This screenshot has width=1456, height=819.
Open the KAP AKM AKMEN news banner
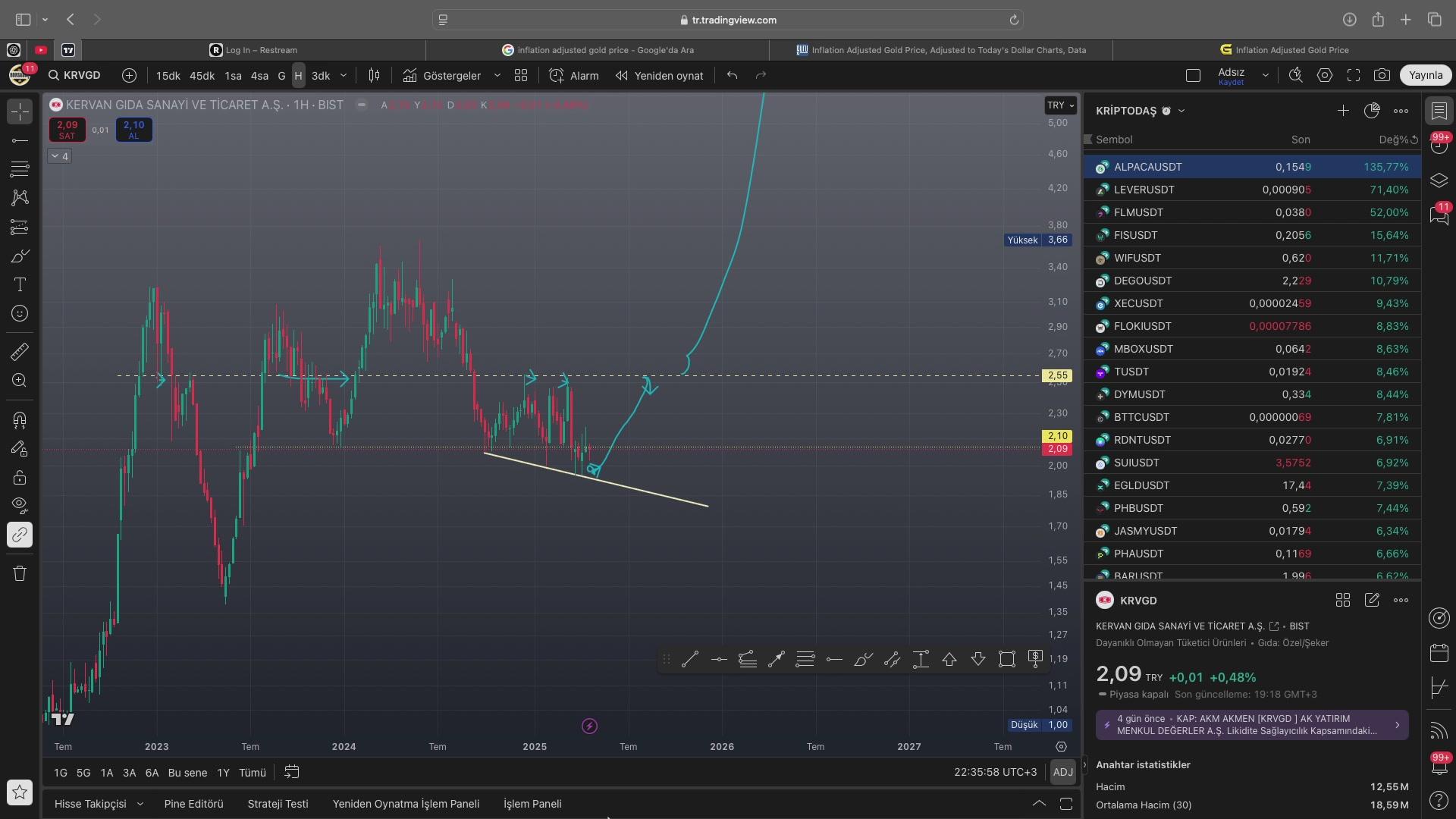(1252, 725)
